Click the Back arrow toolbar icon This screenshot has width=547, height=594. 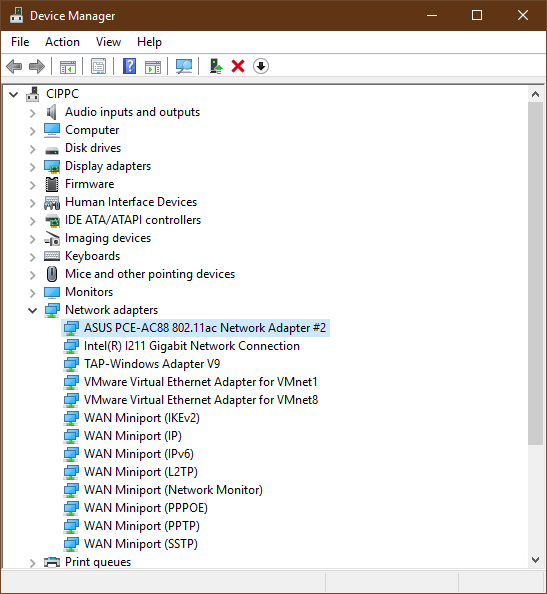[14, 67]
